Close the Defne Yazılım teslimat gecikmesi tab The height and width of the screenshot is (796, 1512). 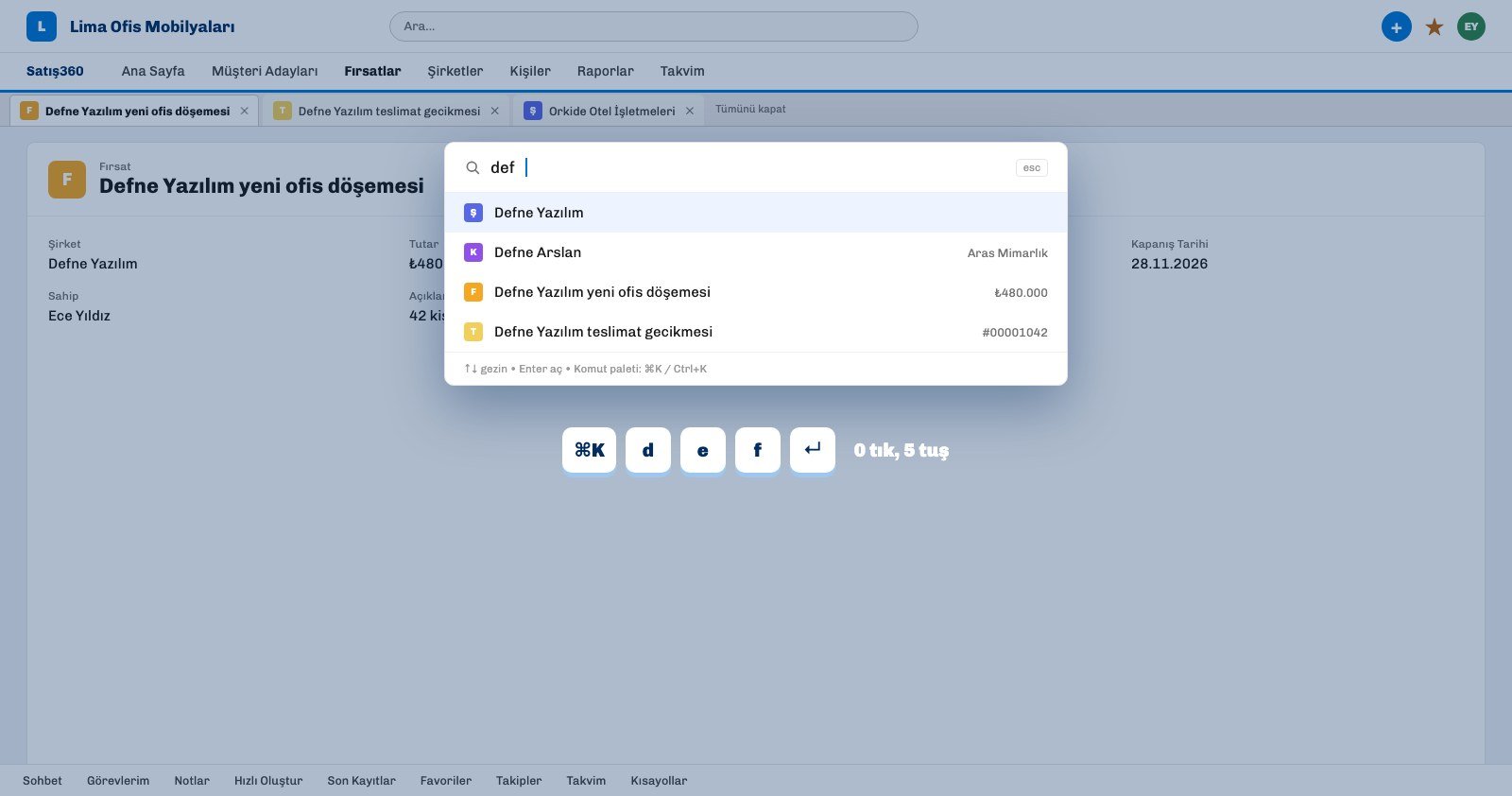(x=494, y=111)
